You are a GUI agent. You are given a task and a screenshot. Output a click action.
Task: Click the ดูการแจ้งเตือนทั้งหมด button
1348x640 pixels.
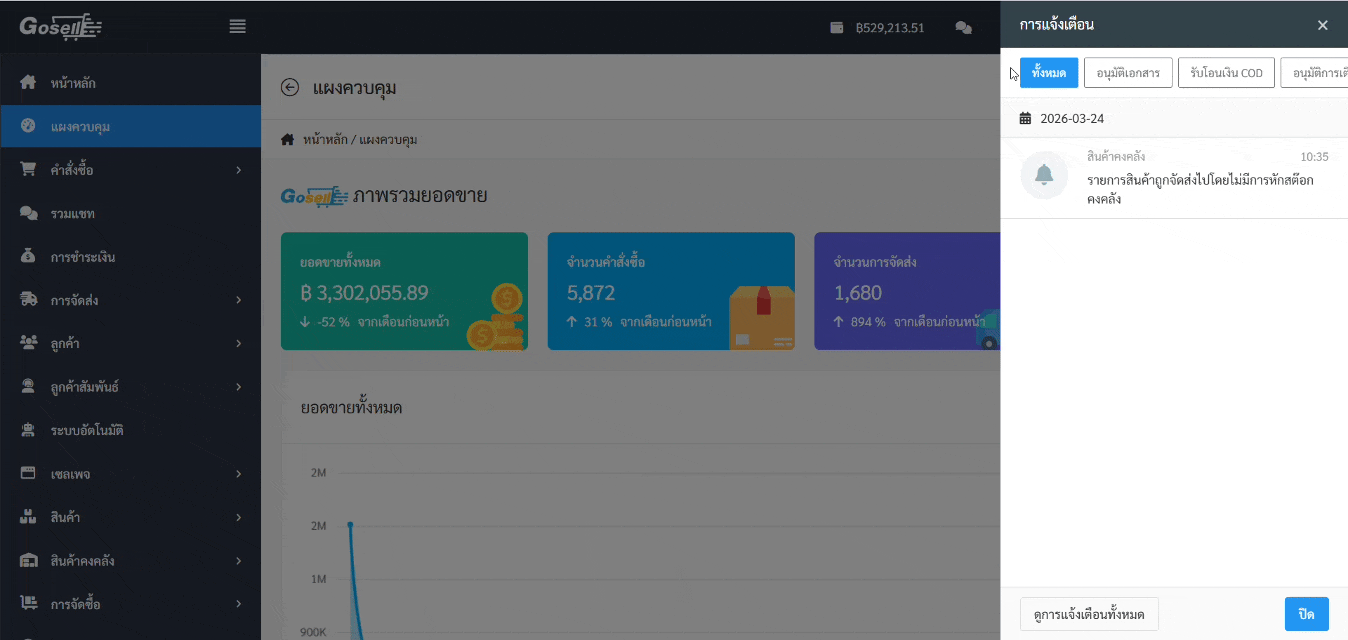click(1089, 614)
